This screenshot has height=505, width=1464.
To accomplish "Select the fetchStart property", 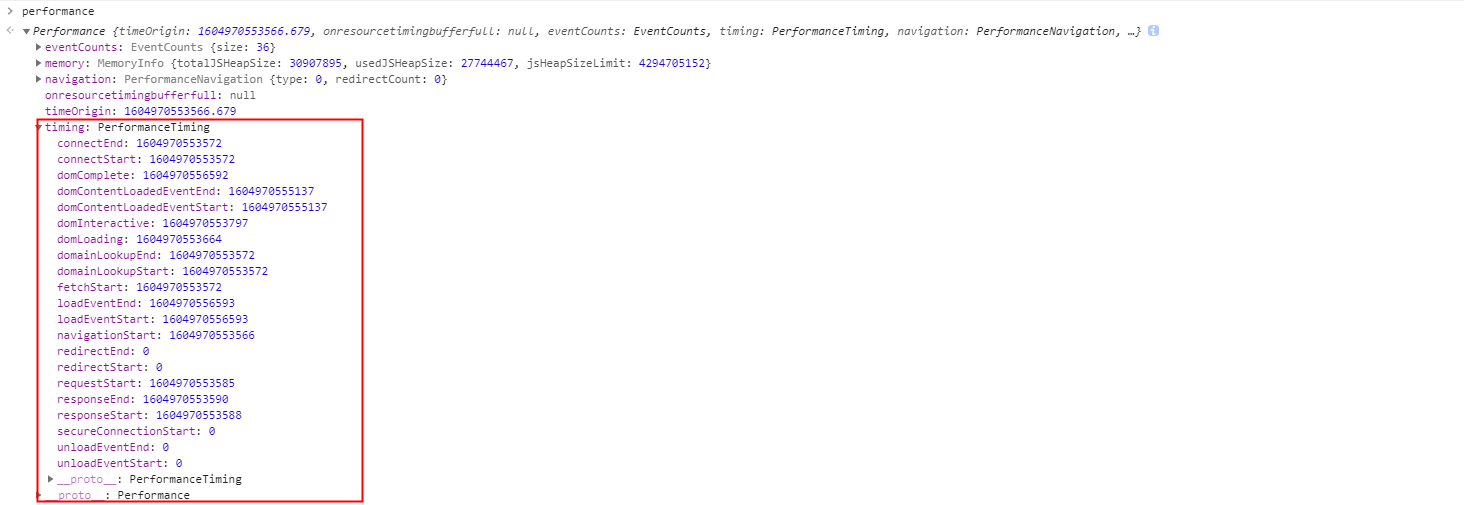I will (x=94, y=287).
